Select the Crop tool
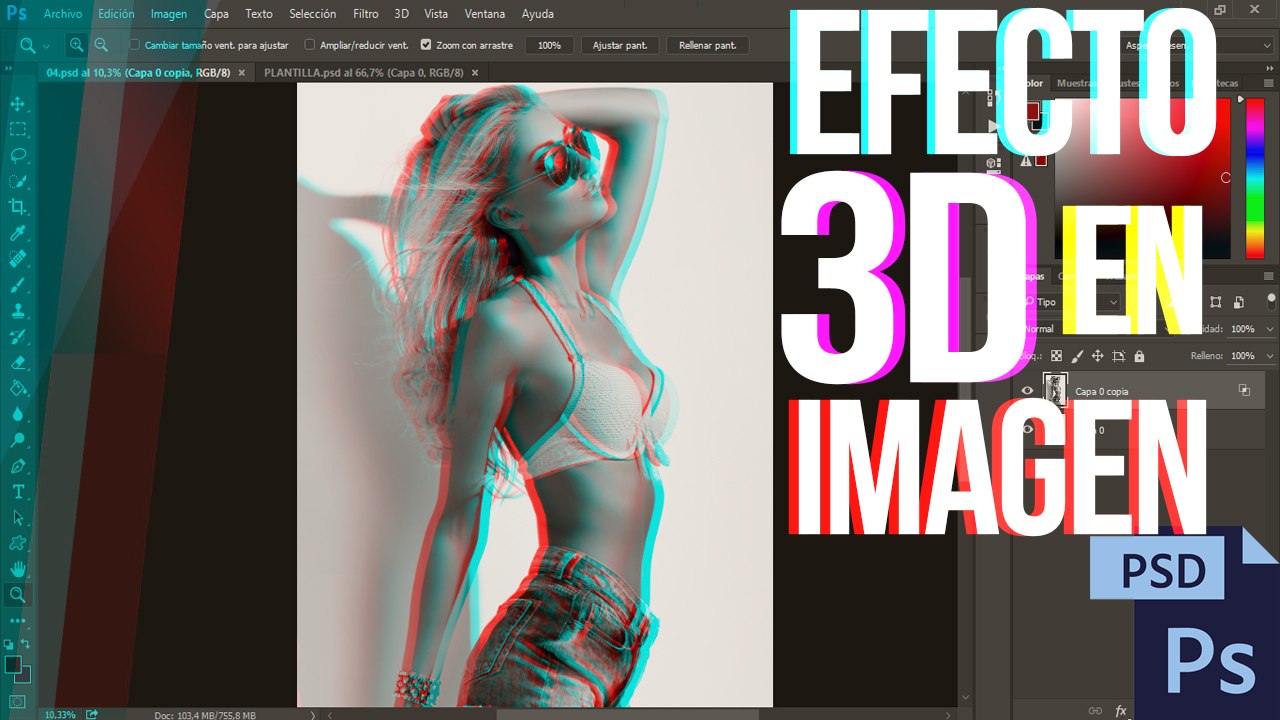The image size is (1280, 720). [x=18, y=207]
